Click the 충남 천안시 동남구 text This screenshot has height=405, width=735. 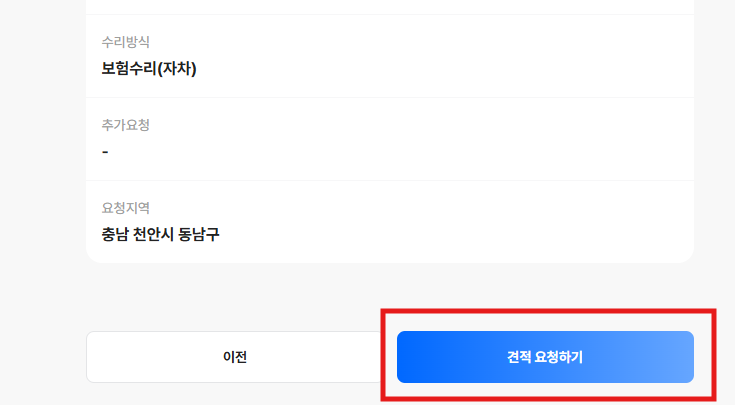[160, 235]
